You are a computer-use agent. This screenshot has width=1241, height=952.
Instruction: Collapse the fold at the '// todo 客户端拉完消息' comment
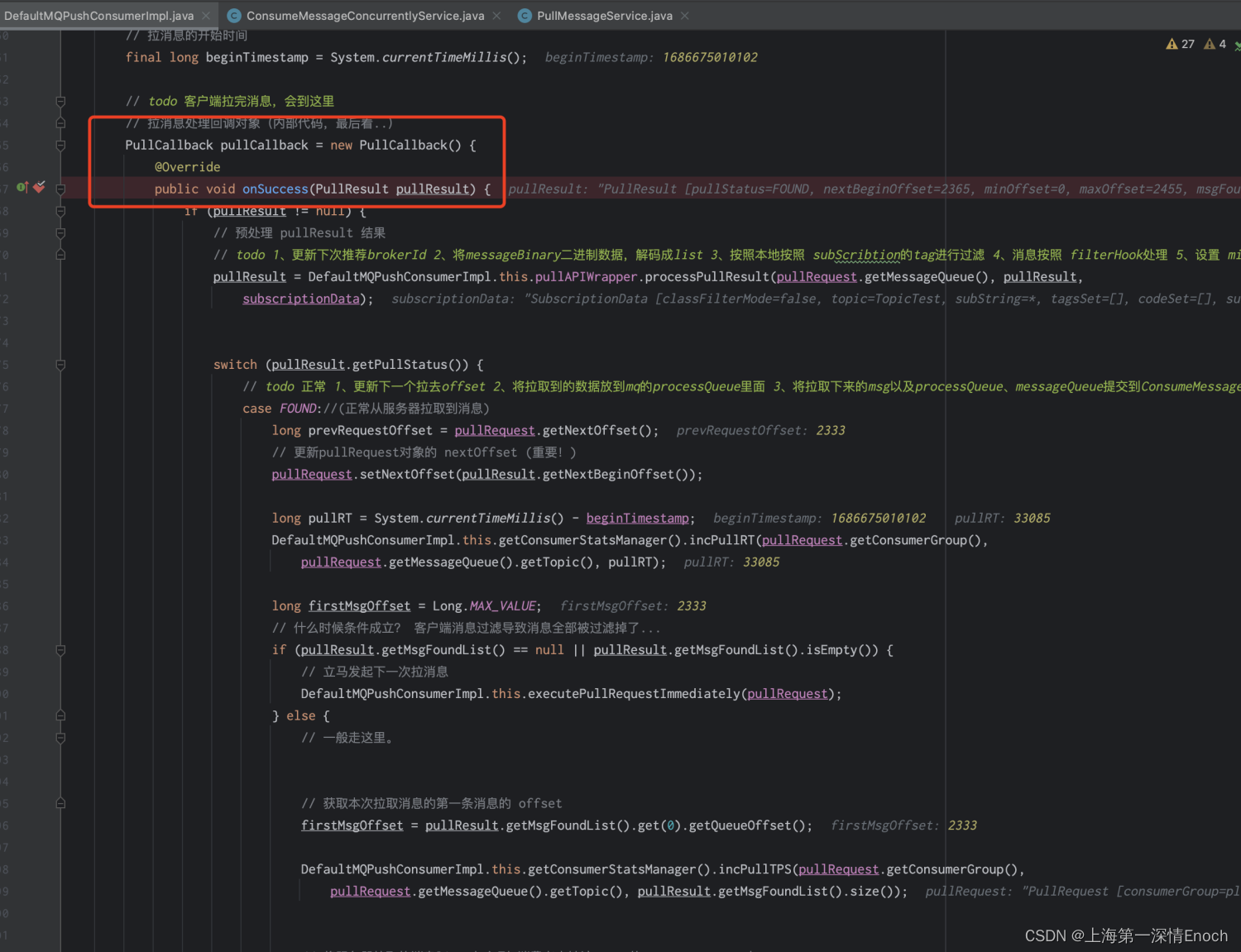60,101
